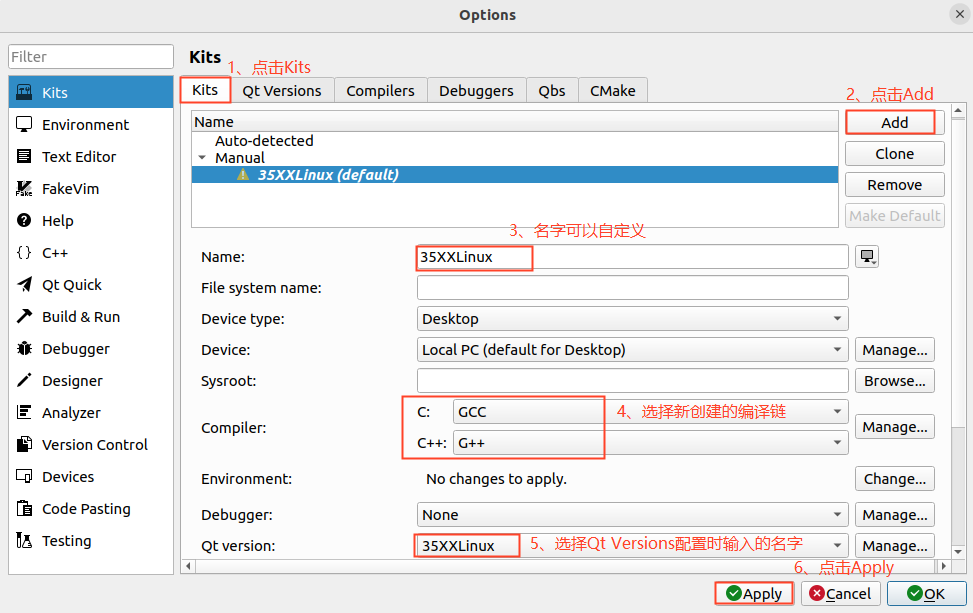Open the Analyzer category icon
The height and width of the screenshot is (613, 973).
[24, 412]
